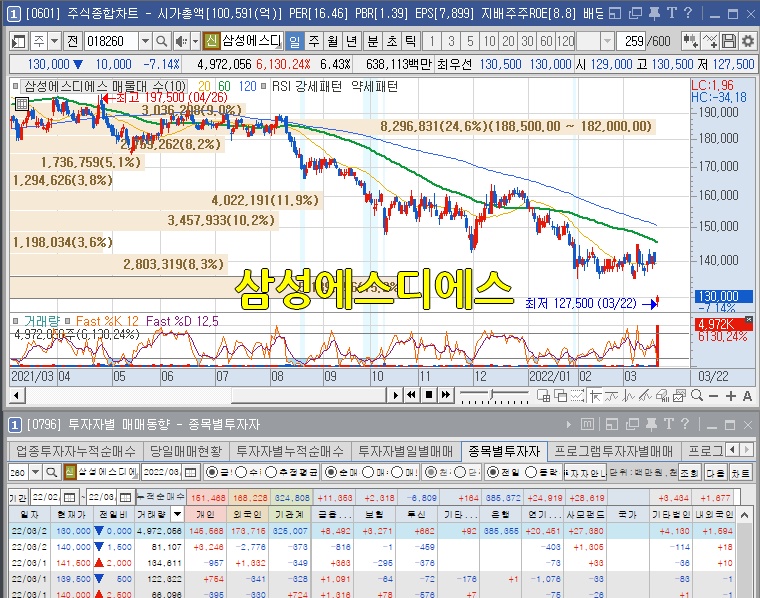Open the stock code dropdown in investor window
Image resolution: width=760 pixels, height=598 pixels.
35,472
